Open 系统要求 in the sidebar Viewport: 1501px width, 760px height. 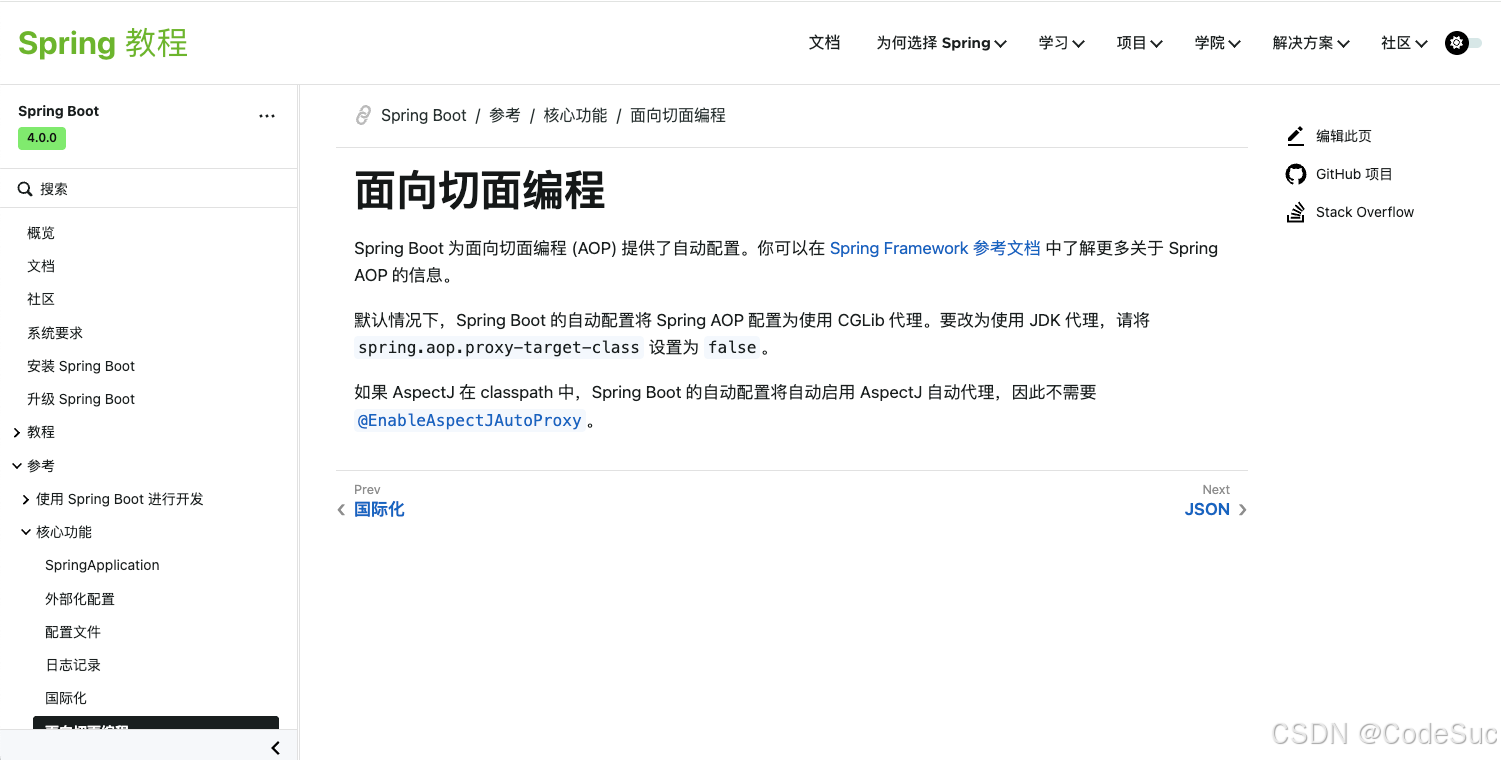[x=55, y=333]
